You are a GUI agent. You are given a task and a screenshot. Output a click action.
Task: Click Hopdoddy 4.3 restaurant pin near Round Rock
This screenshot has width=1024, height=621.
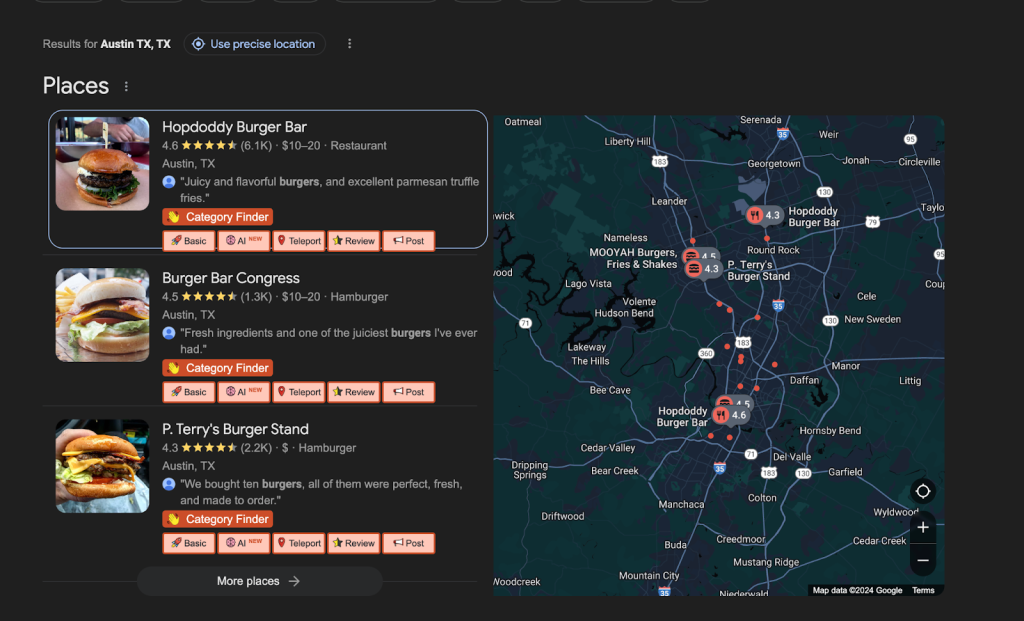click(x=764, y=215)
